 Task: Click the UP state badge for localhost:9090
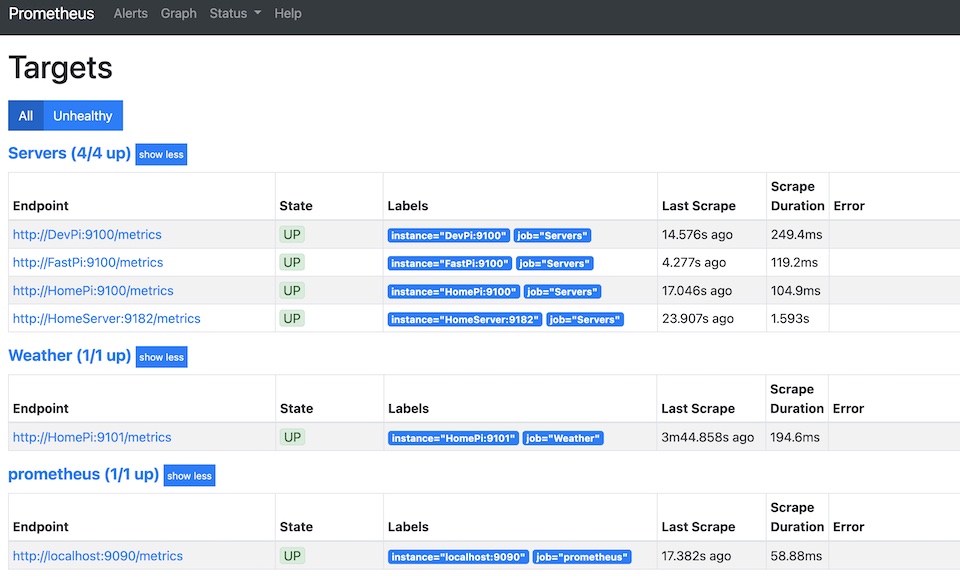pos(292,556)
